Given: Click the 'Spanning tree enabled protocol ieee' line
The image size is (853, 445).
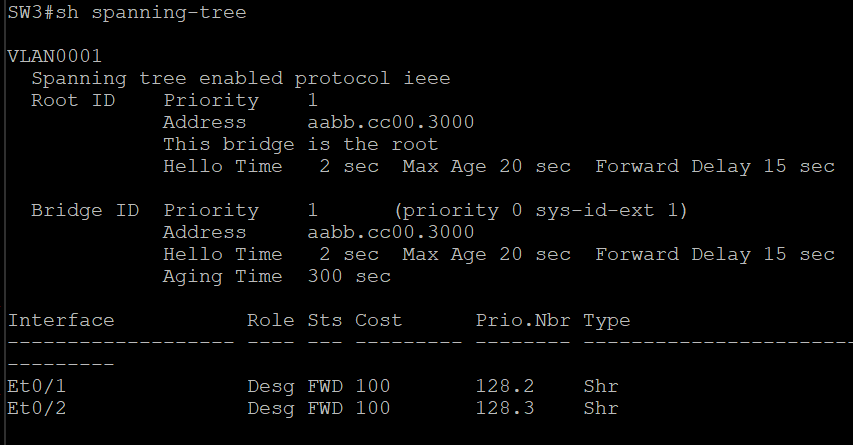Looking at the screenshot, I should click(240, 79).
